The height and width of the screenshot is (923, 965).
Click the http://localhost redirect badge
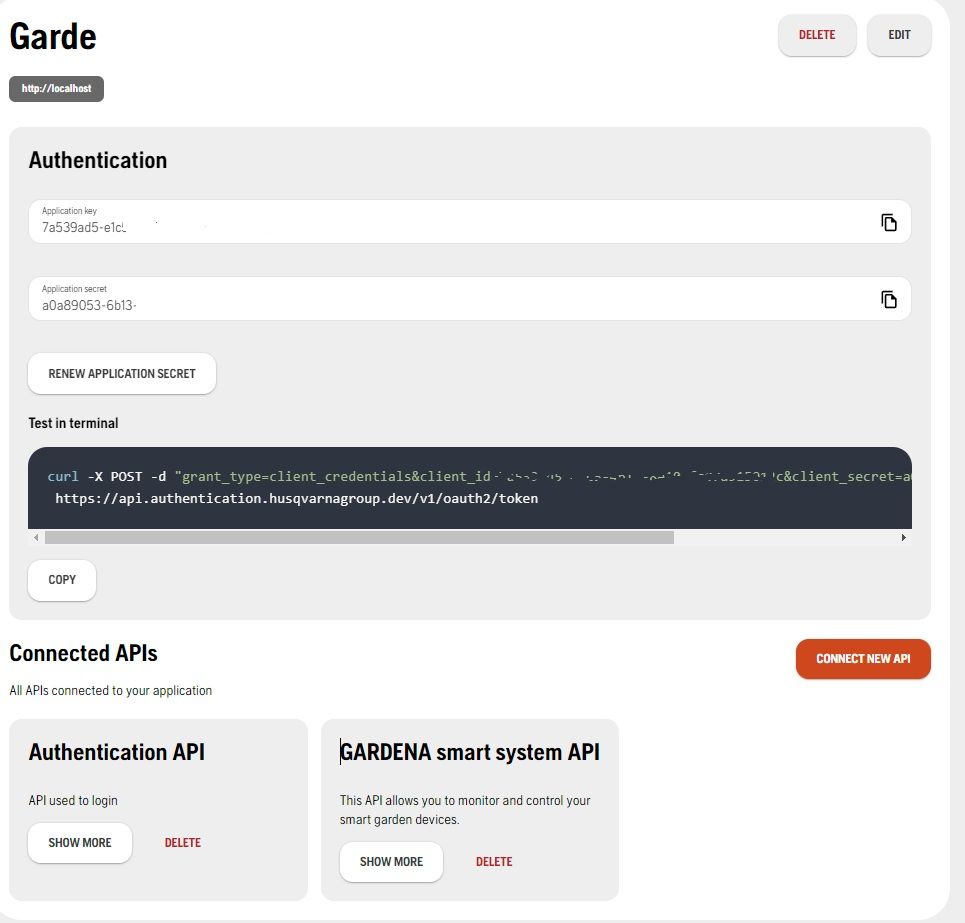pyautogui.click(x=56, y=89)
